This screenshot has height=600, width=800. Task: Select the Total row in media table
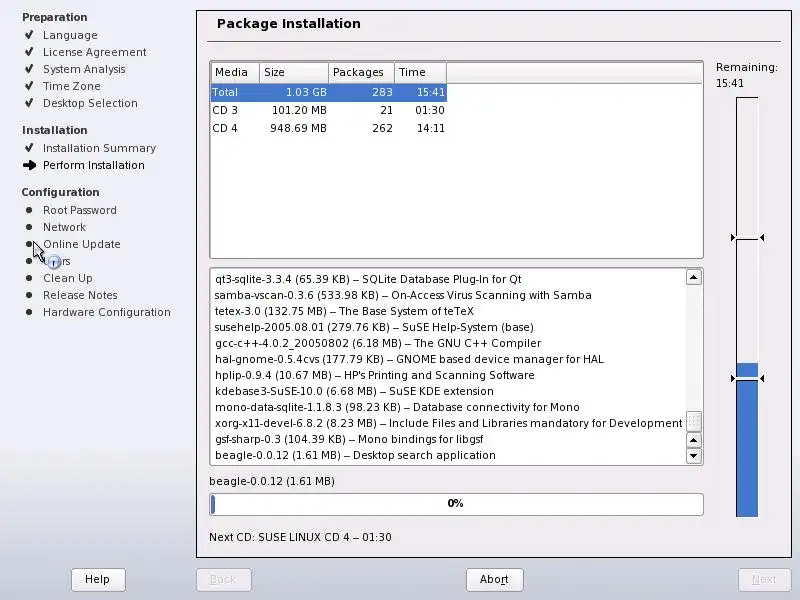(329, 92)
